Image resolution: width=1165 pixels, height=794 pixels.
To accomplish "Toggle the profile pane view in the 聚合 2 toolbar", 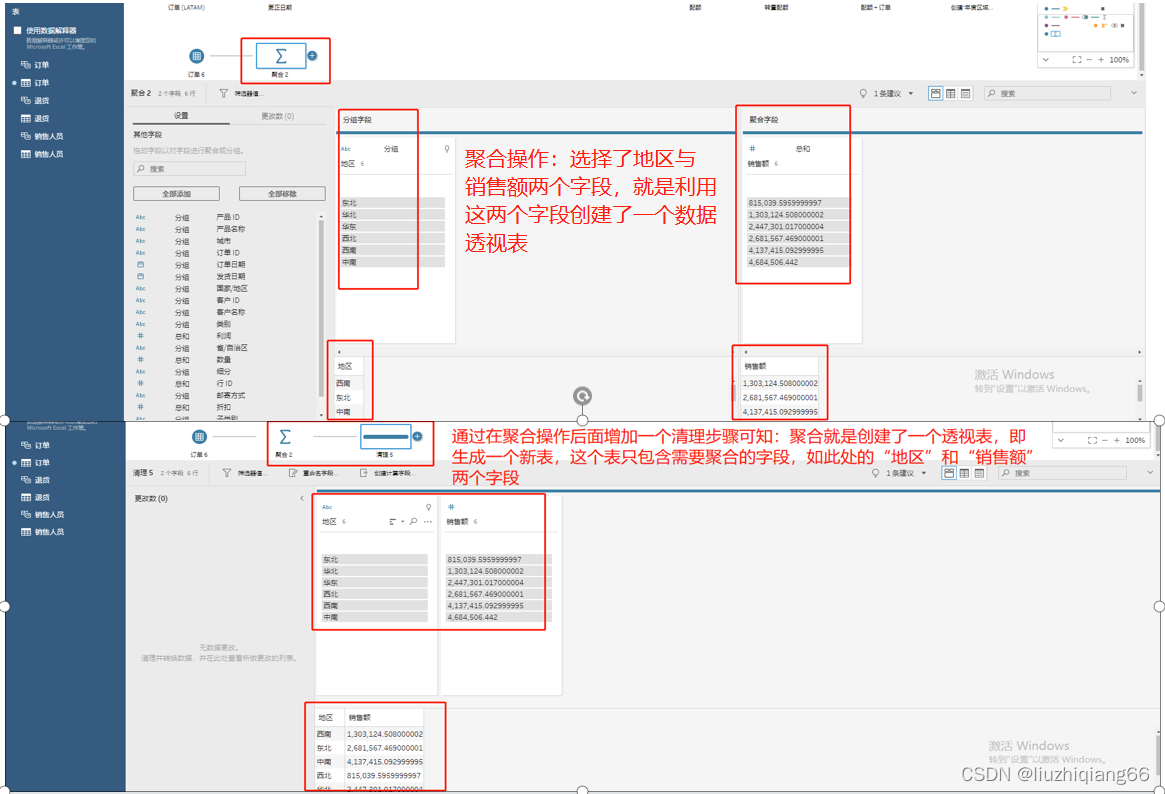I will (936, 94).
